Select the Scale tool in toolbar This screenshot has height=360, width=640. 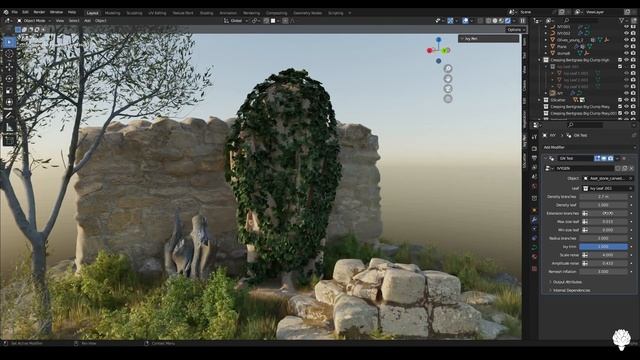click(x=9, y=91)
